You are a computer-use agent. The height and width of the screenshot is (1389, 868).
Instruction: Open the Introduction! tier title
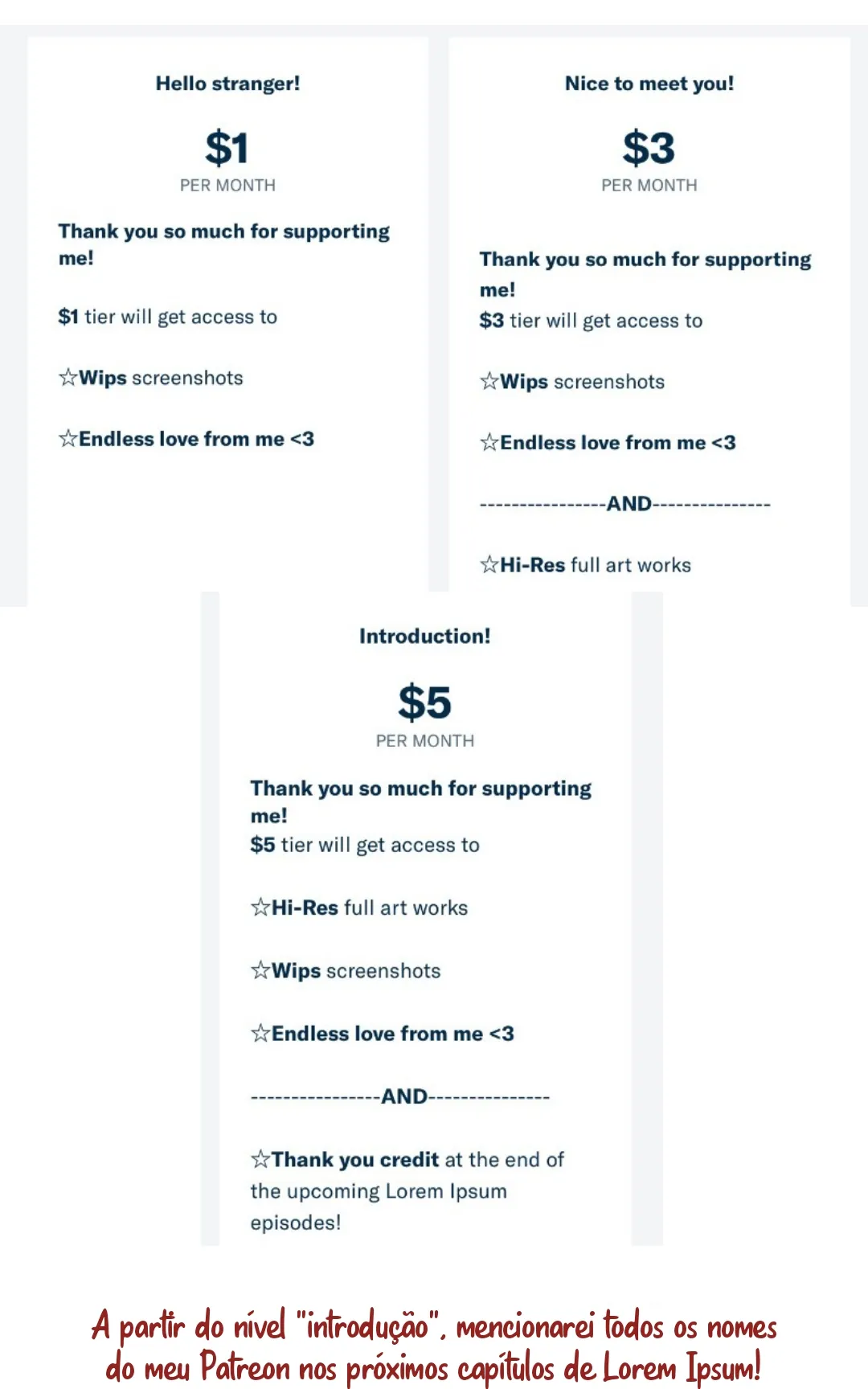click(424, 636)
